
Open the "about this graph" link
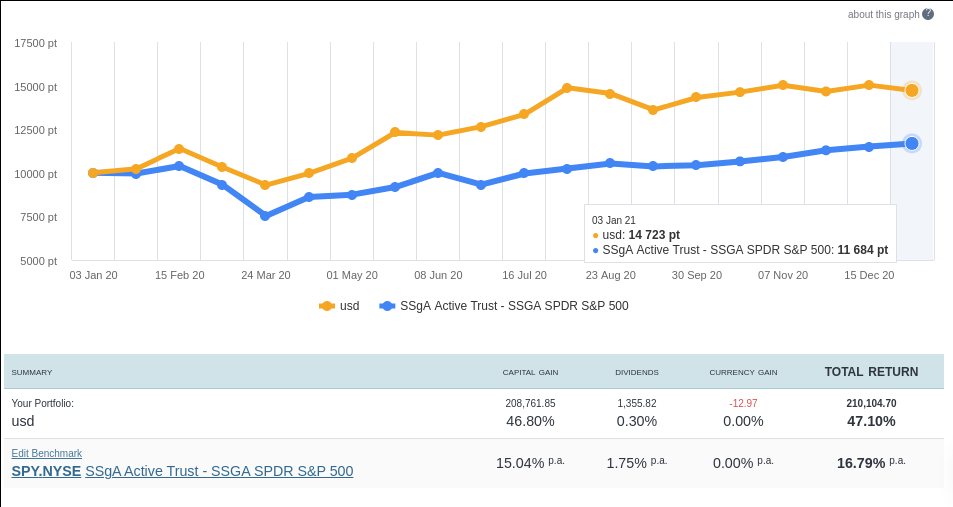pos(883,14)
